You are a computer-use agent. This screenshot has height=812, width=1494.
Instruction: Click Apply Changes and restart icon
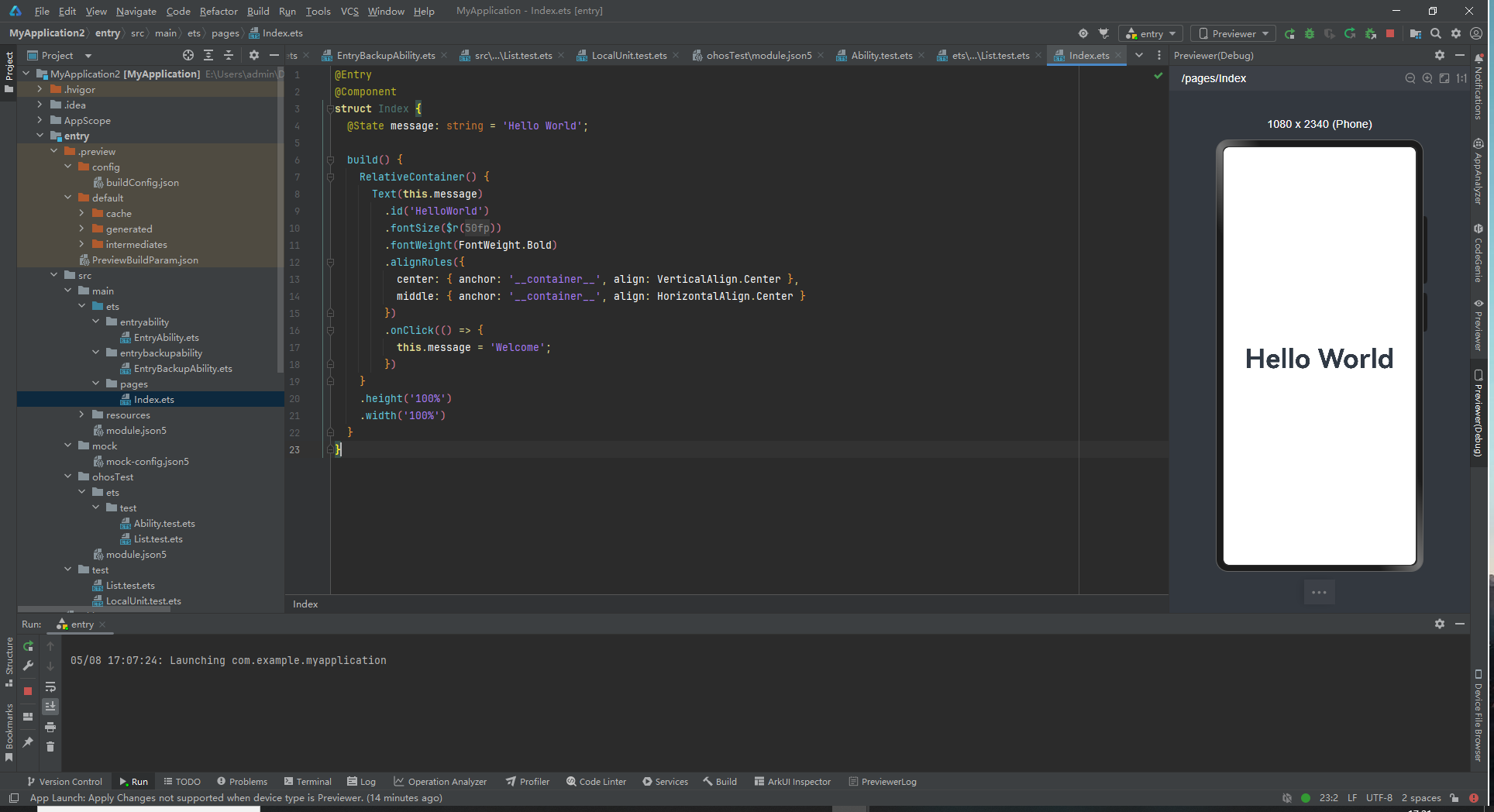click(1350, 33)
